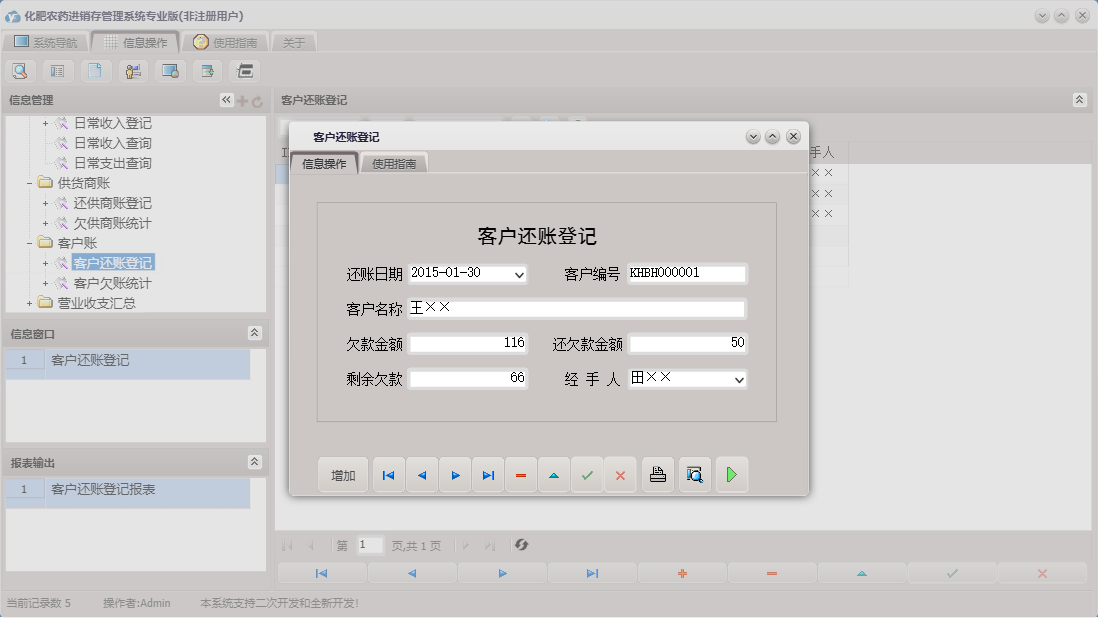Delete the record using the red minus icon
Image resolution: width=1098 pixels, height=618 pixels.
point(520,475)
